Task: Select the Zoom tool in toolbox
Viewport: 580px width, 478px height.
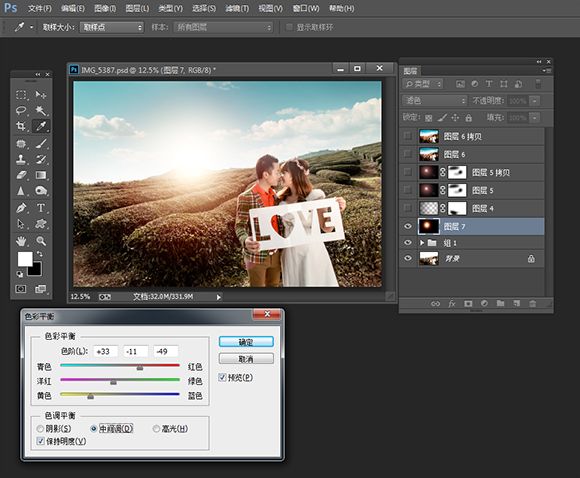Action: pos(41,241)
